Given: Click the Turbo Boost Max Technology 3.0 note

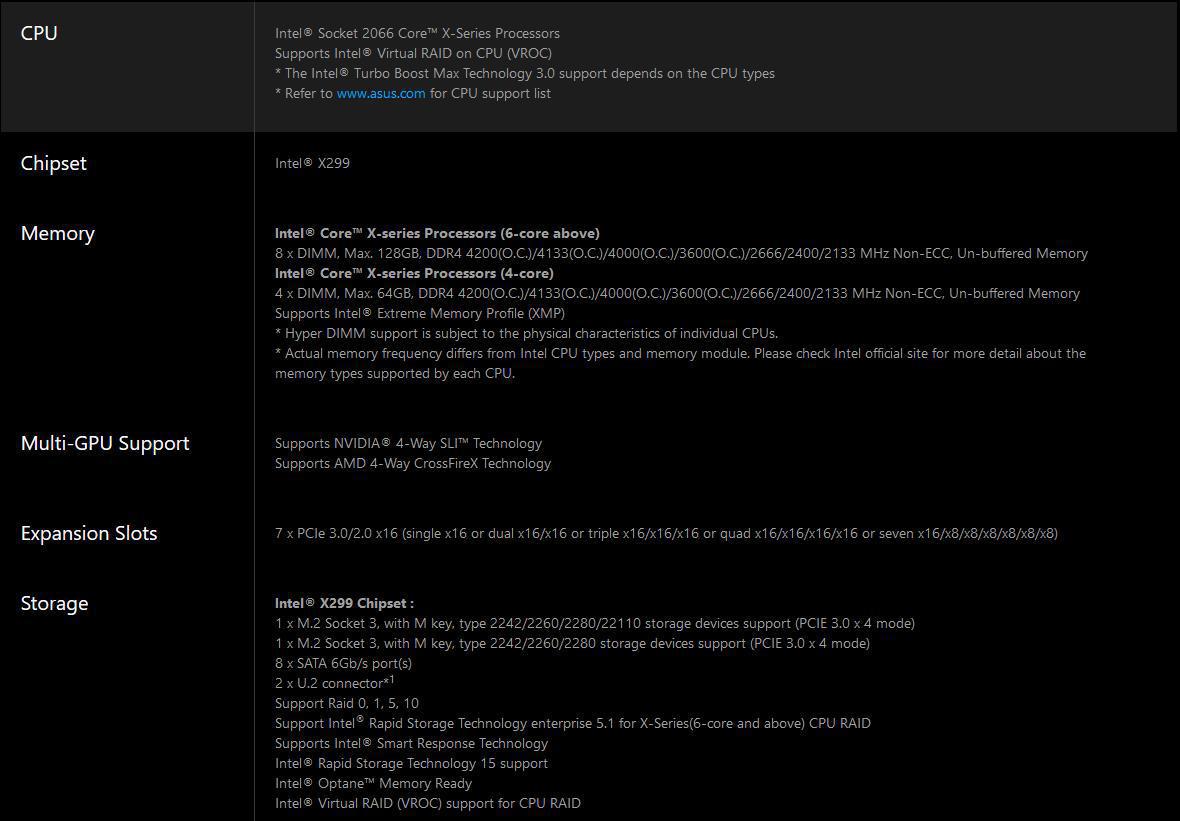Looking at the screenshot, I should [525, 73].
